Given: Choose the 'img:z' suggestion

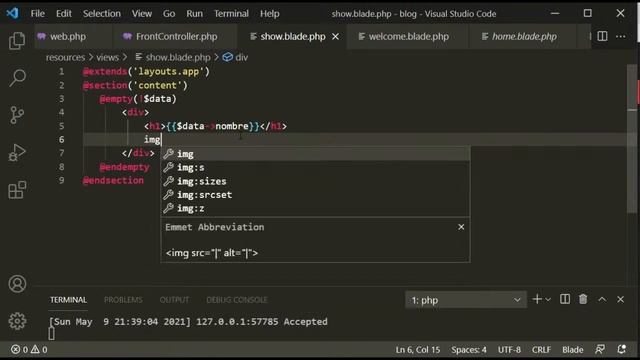Looking at the screenshot, I should (x=315, y=209).
